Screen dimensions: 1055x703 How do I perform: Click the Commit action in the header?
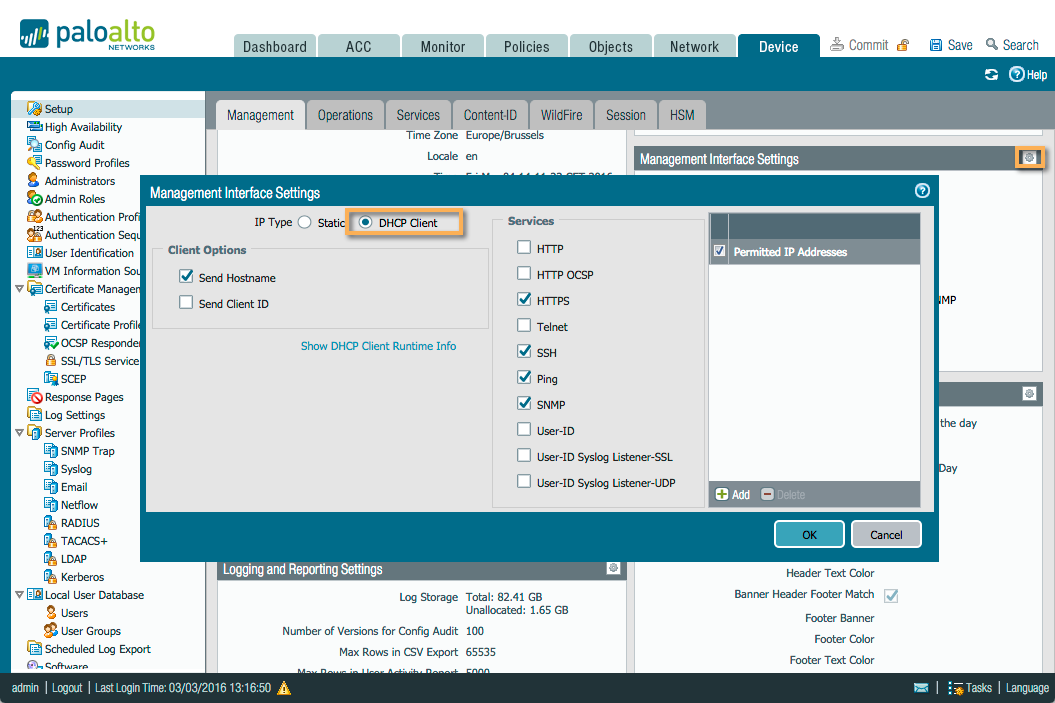pos(866,44)
